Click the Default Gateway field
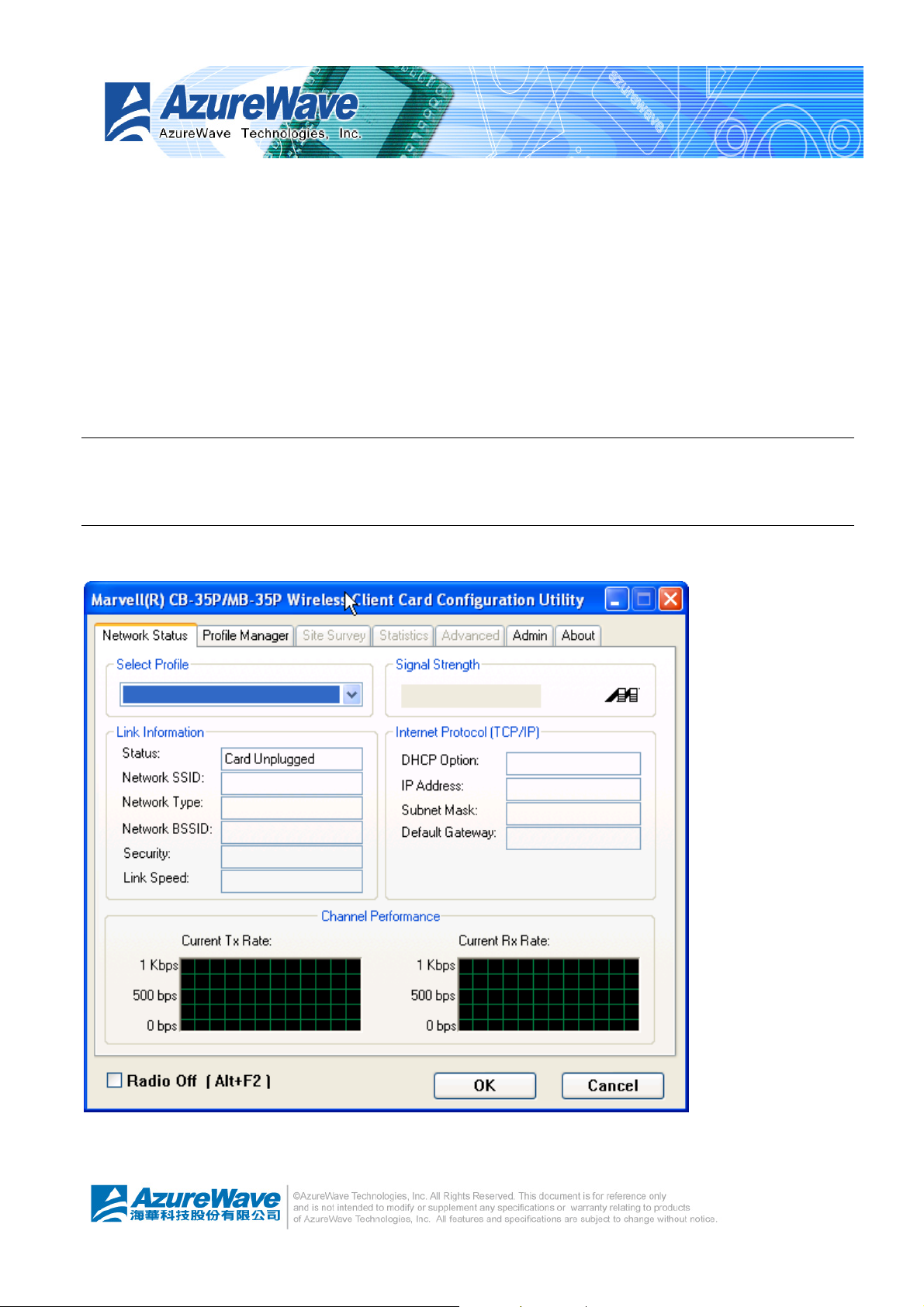The image size is (924, 1307). pyautogui.click(x=573, y=838)
